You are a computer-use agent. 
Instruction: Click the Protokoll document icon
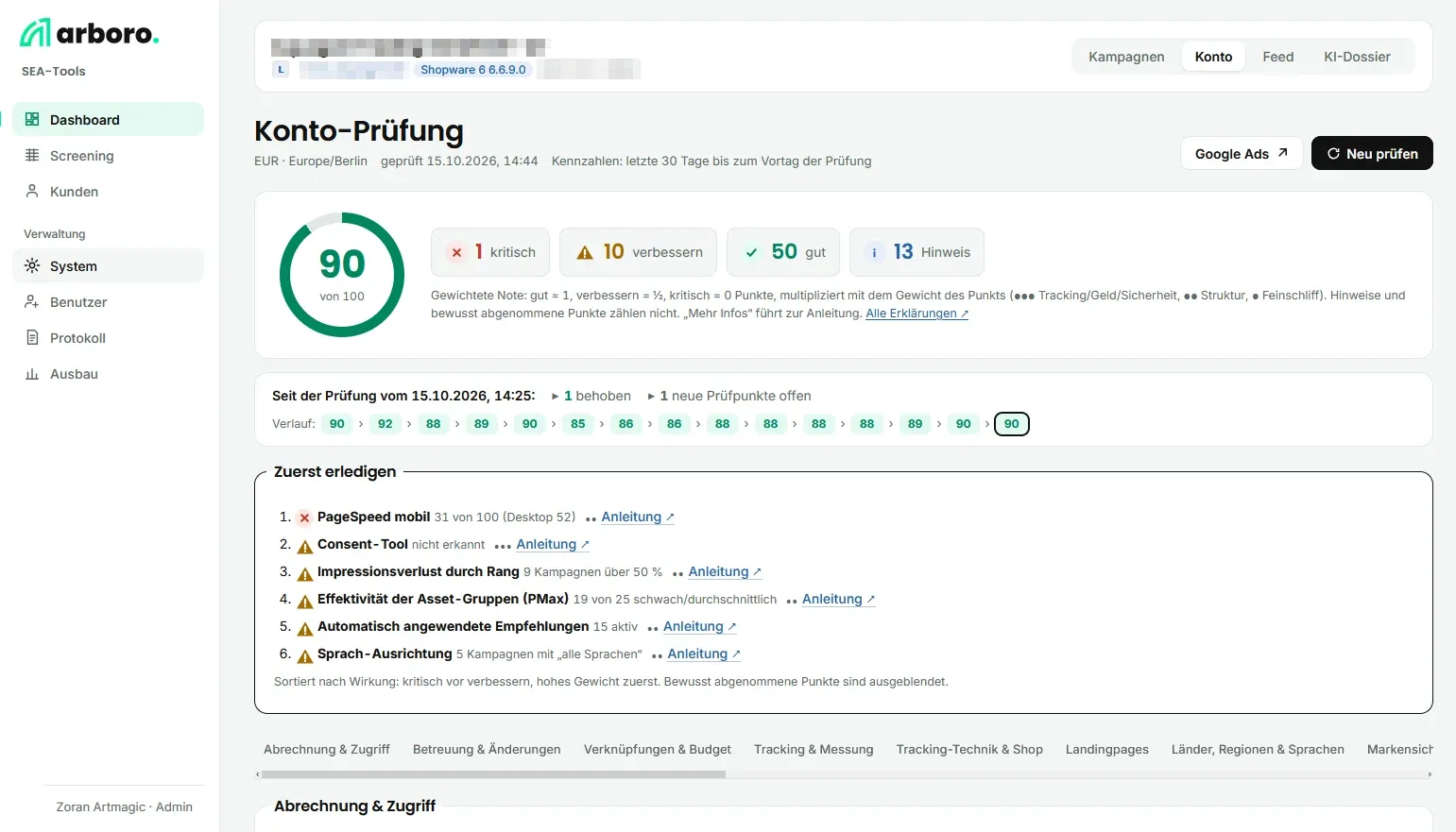tap(32, 338)
